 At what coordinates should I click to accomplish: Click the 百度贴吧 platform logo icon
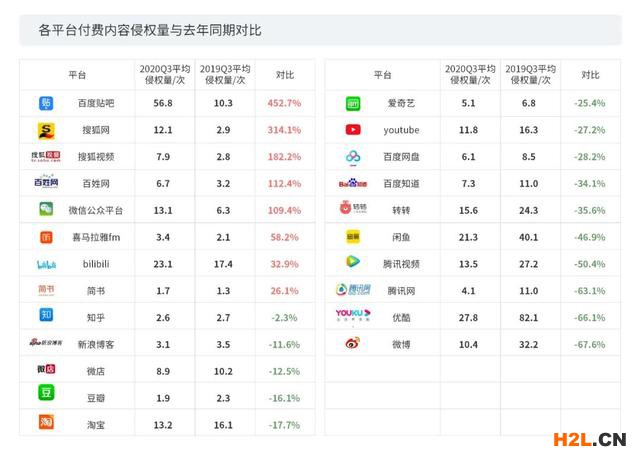pos(46,103)
